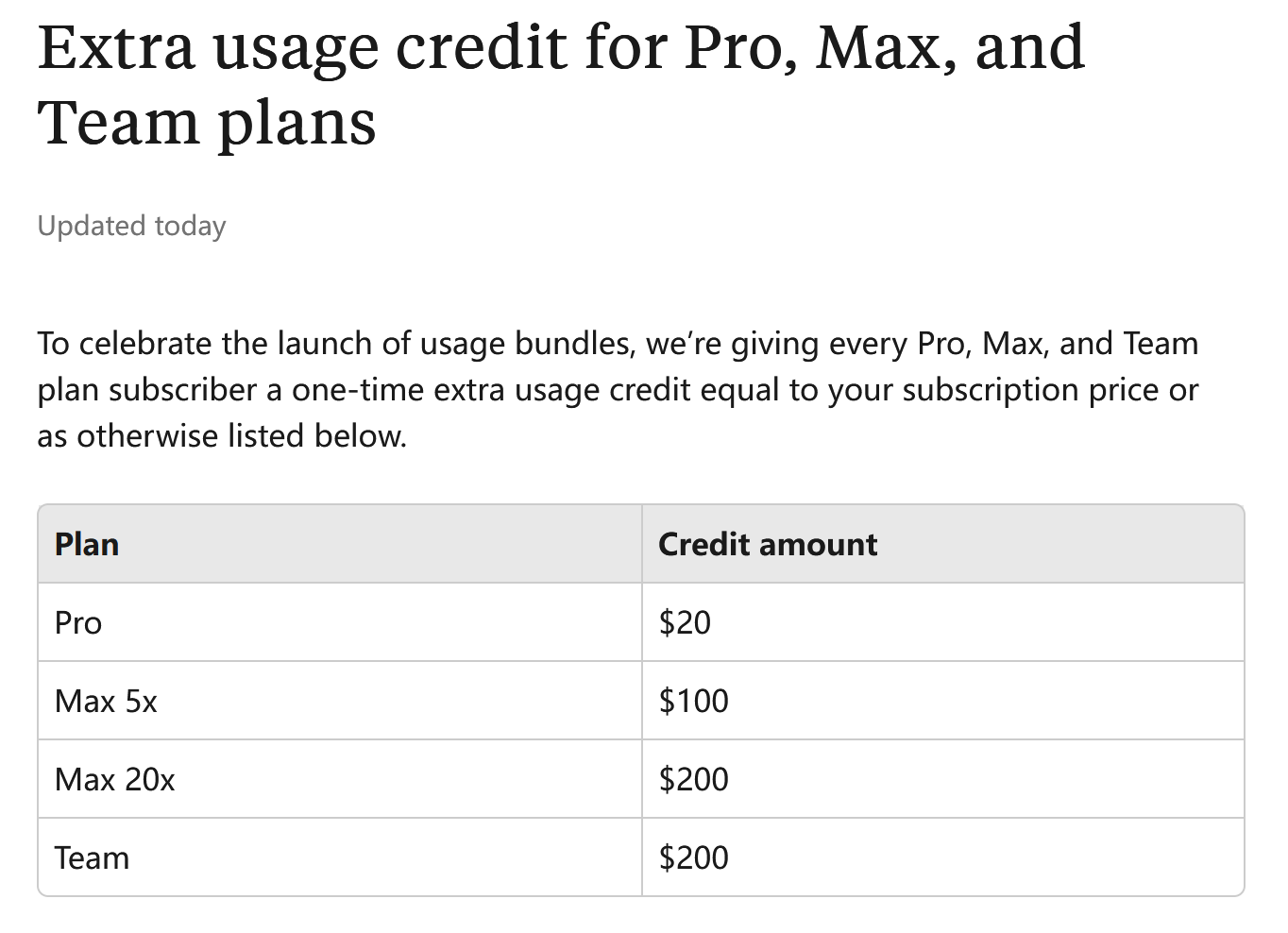Screen dimensions: 1288x933
Task: Select the "Max 5x" plan cell
Action: (x=106, y=702)
